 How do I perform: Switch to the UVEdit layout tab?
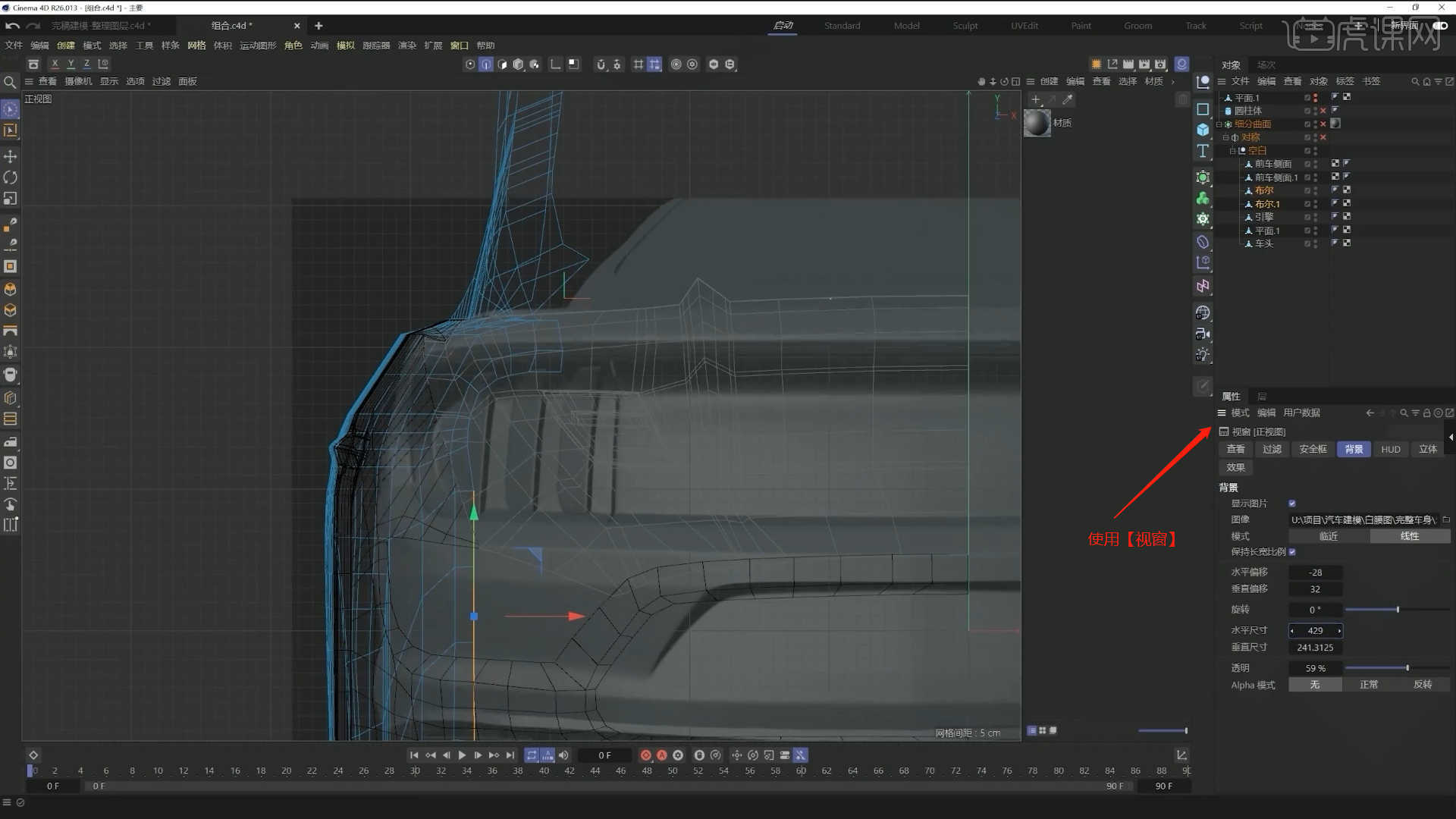[x=1025, y=26]
